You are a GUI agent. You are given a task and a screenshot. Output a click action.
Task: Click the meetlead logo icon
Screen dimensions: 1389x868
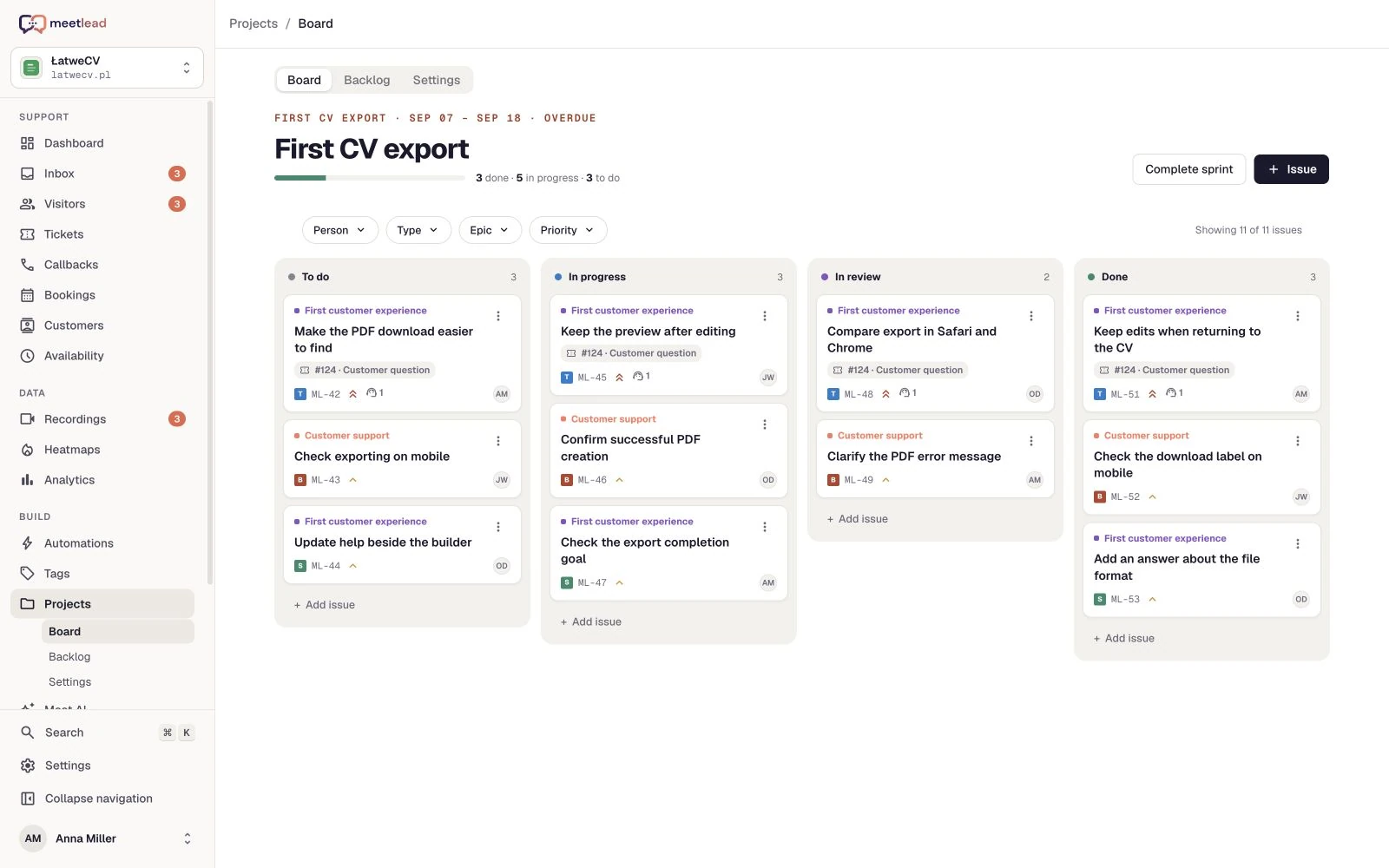point(32,23)
